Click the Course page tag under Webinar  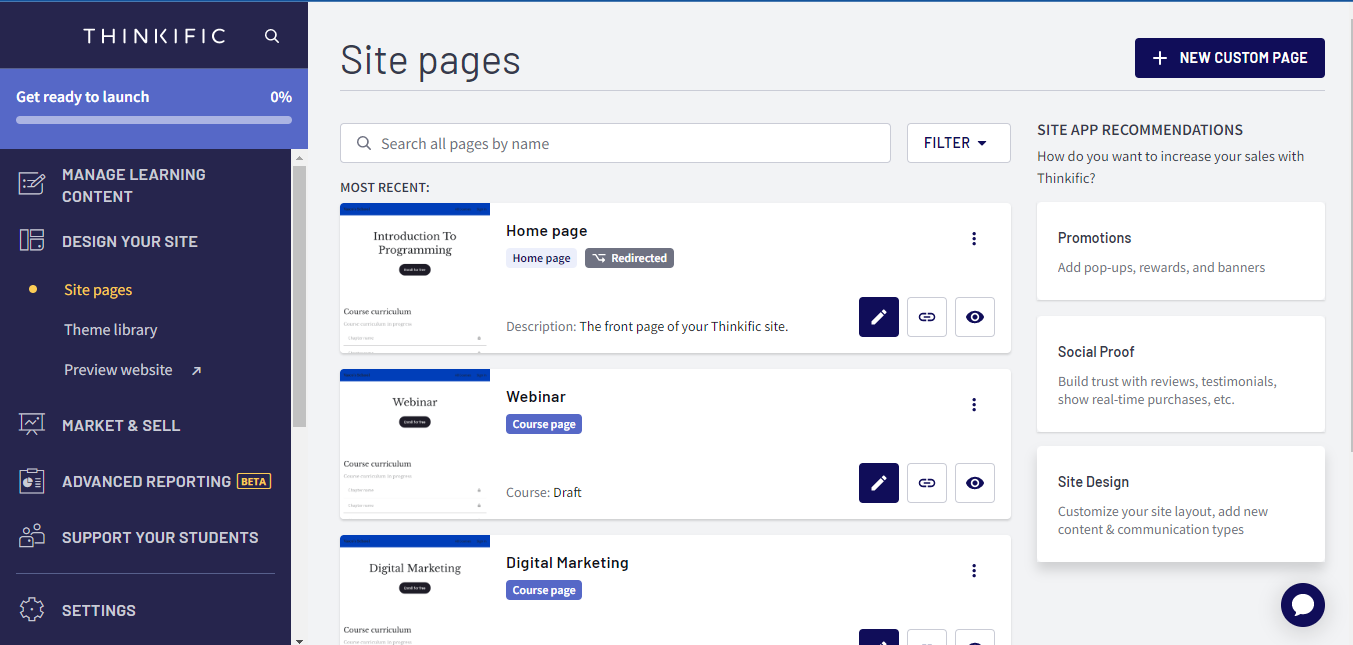pyautogui.click(x=544, y=424)
